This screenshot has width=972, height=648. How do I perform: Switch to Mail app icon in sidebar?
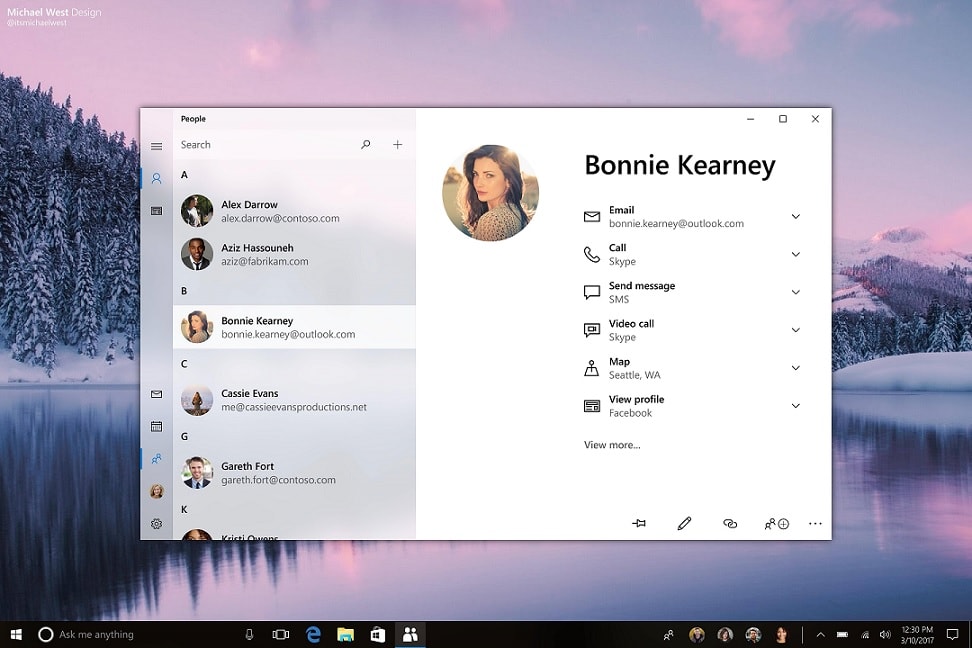(156, 394)
